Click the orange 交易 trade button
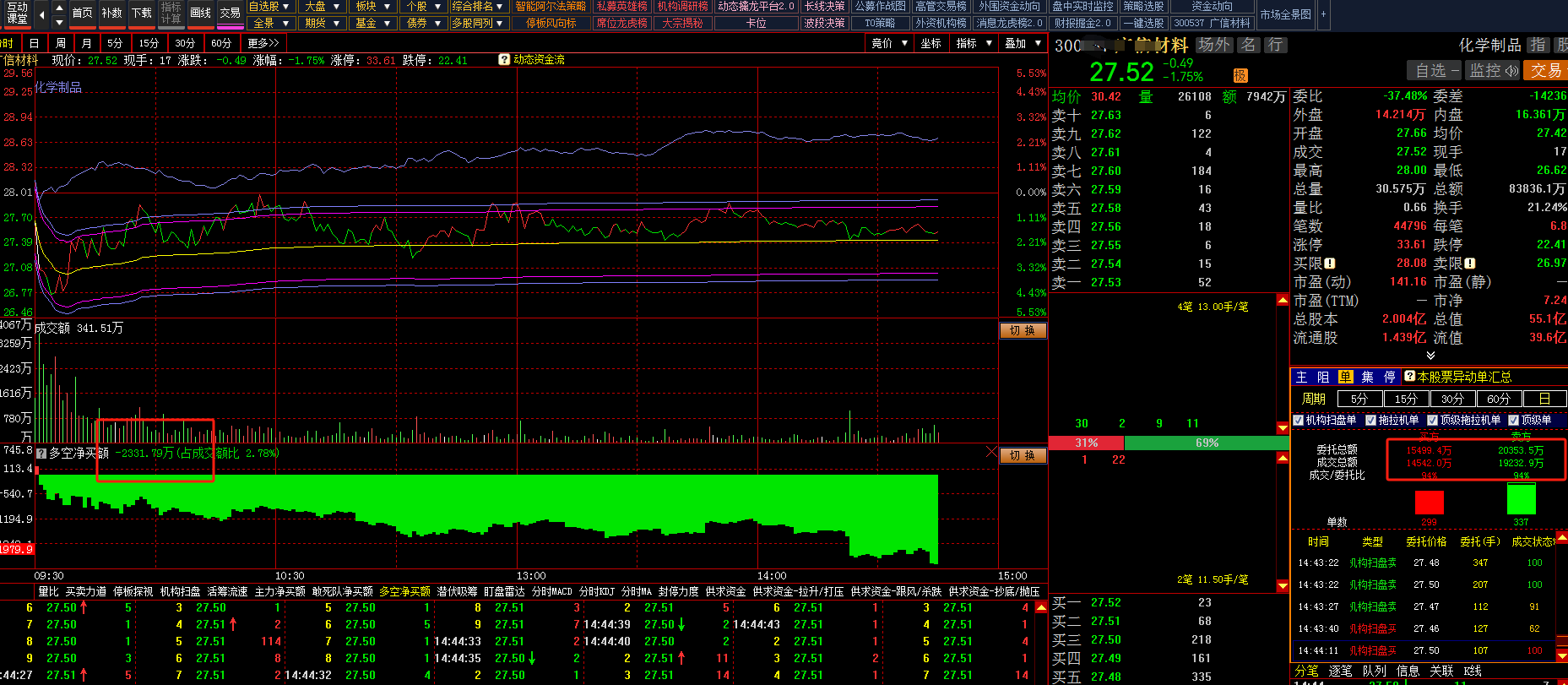1568x685 pixels. (1546, 71)
